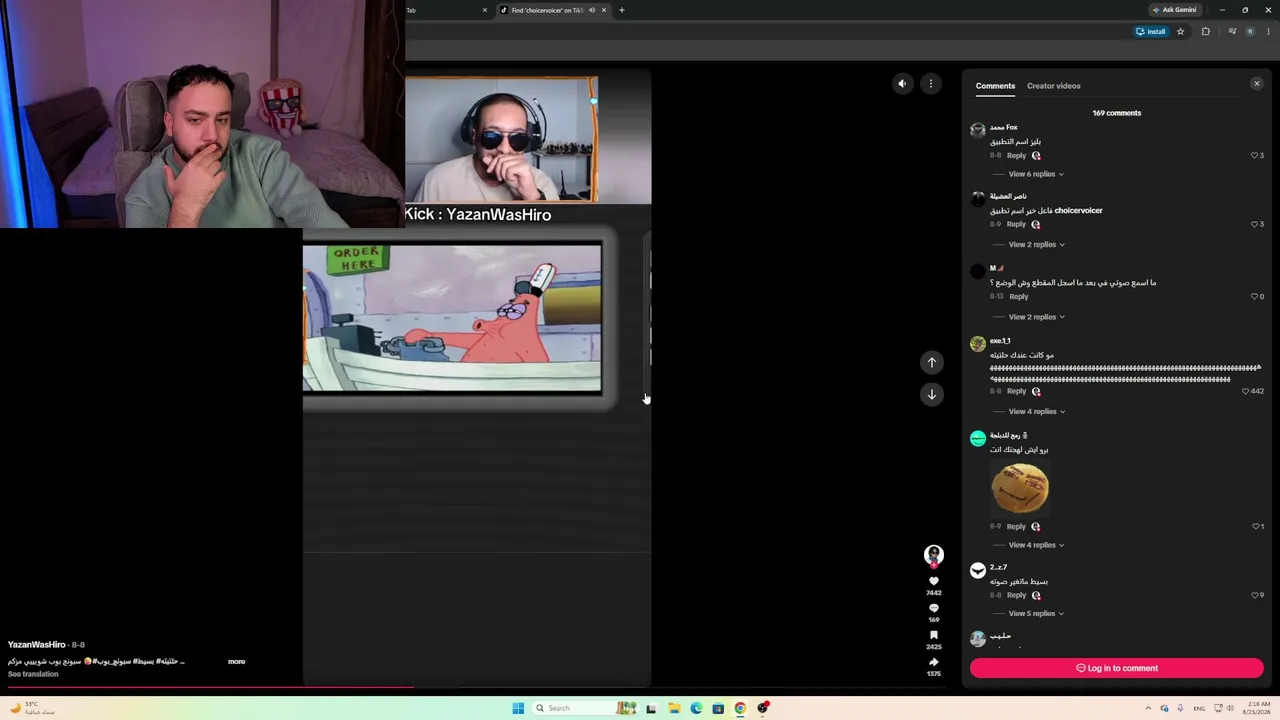The image size is (1280, 720).
Task: Expand View 2 replies under choicervoicer comment
Action: pyautogui.click(x=1035, y=244)
